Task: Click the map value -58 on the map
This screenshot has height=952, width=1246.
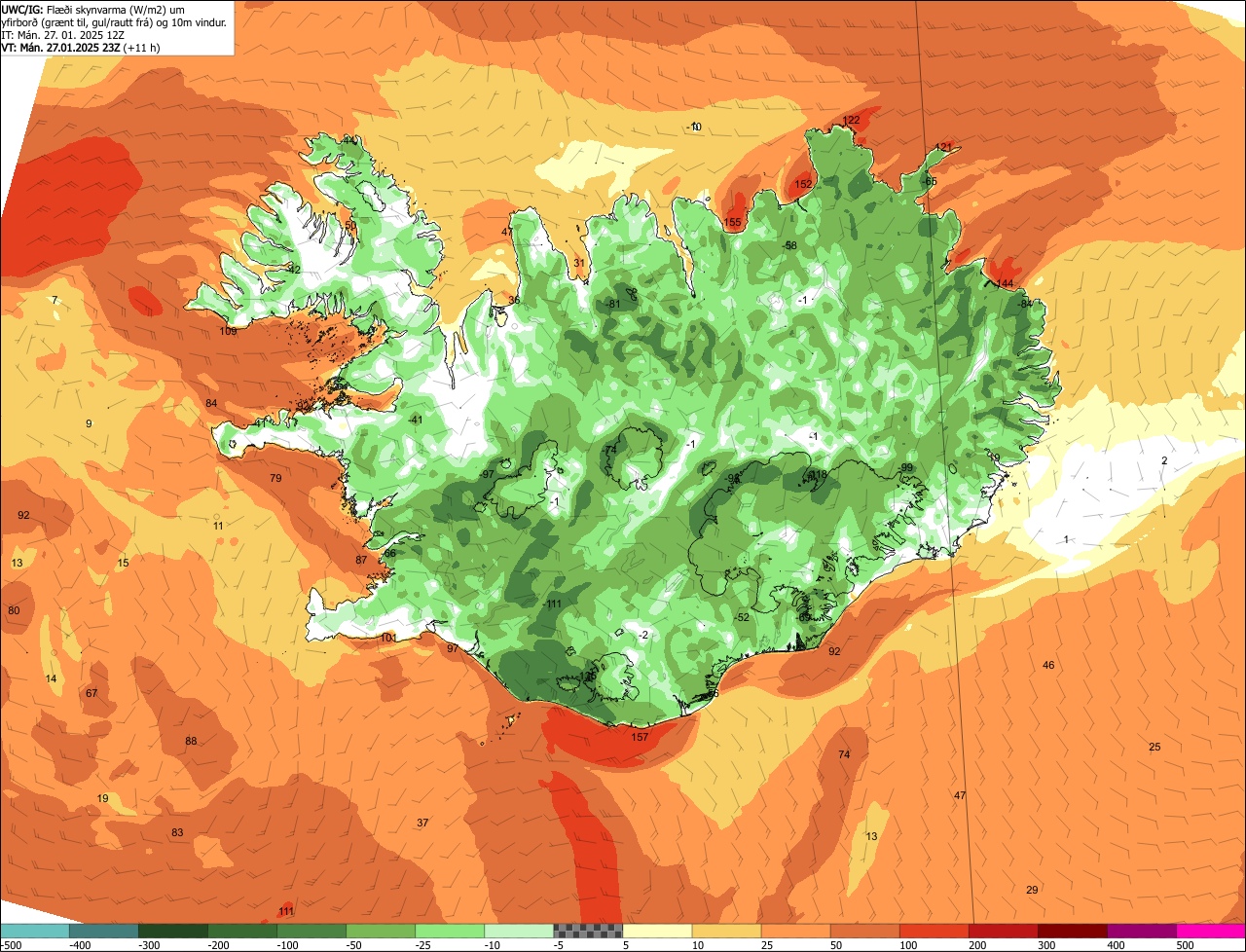Action: coord(789,245)
